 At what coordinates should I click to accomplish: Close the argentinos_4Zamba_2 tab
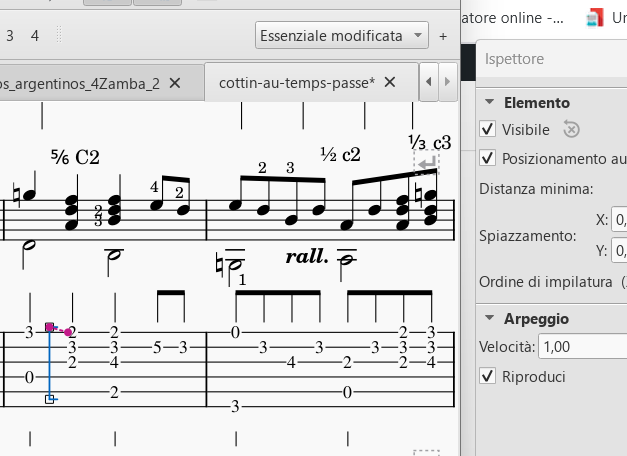175,83
